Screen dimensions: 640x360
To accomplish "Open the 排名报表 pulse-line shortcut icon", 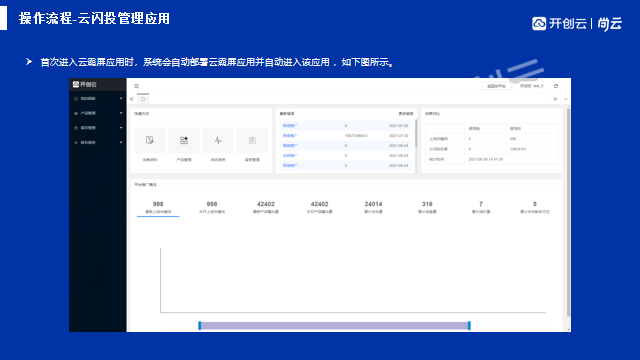I will (x=218, y=140).
